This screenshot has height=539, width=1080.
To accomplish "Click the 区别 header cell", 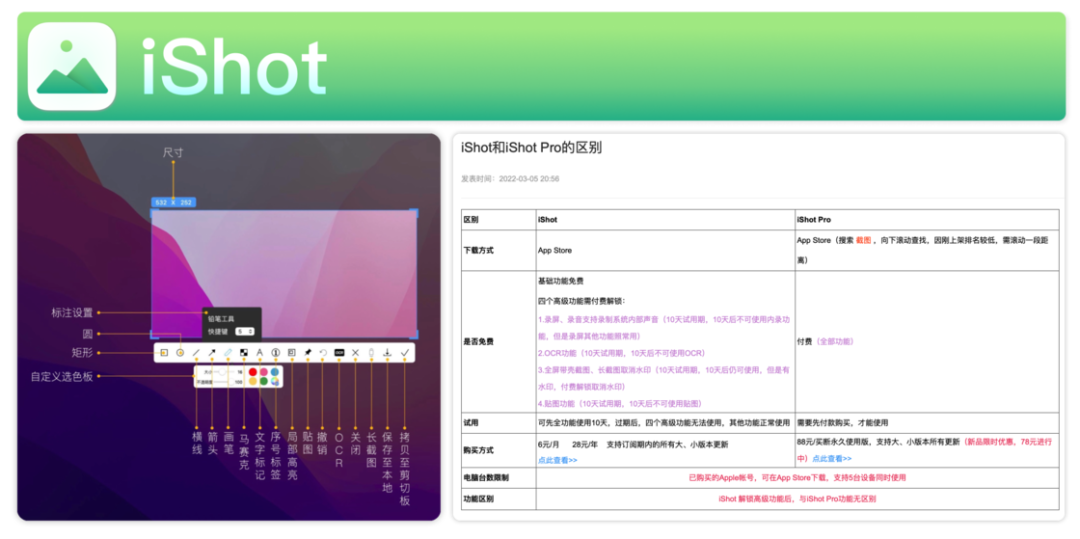I will click(499, 220).
